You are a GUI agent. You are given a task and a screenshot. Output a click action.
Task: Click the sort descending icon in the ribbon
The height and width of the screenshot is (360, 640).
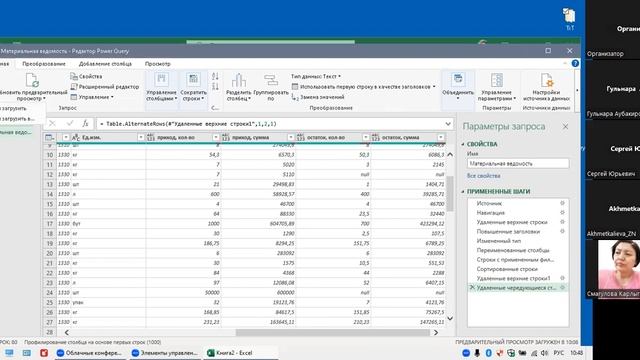[x=216, y=87]
